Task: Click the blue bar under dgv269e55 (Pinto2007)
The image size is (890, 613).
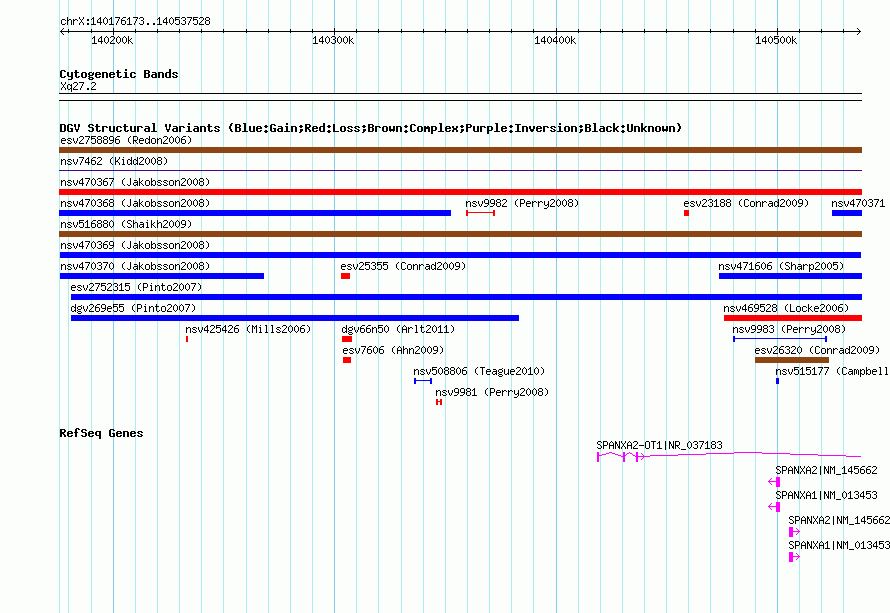Action: pos(295,318)
